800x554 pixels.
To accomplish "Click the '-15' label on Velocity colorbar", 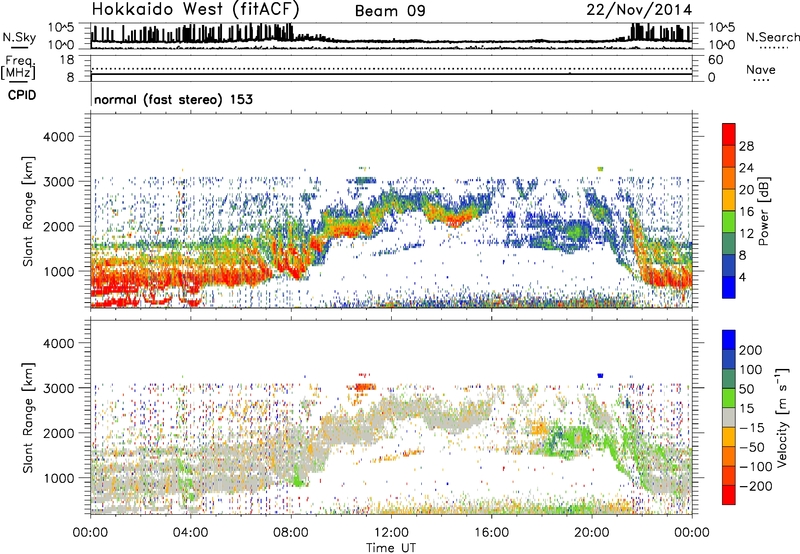I will pyautogui.click(x=752, y=428).
